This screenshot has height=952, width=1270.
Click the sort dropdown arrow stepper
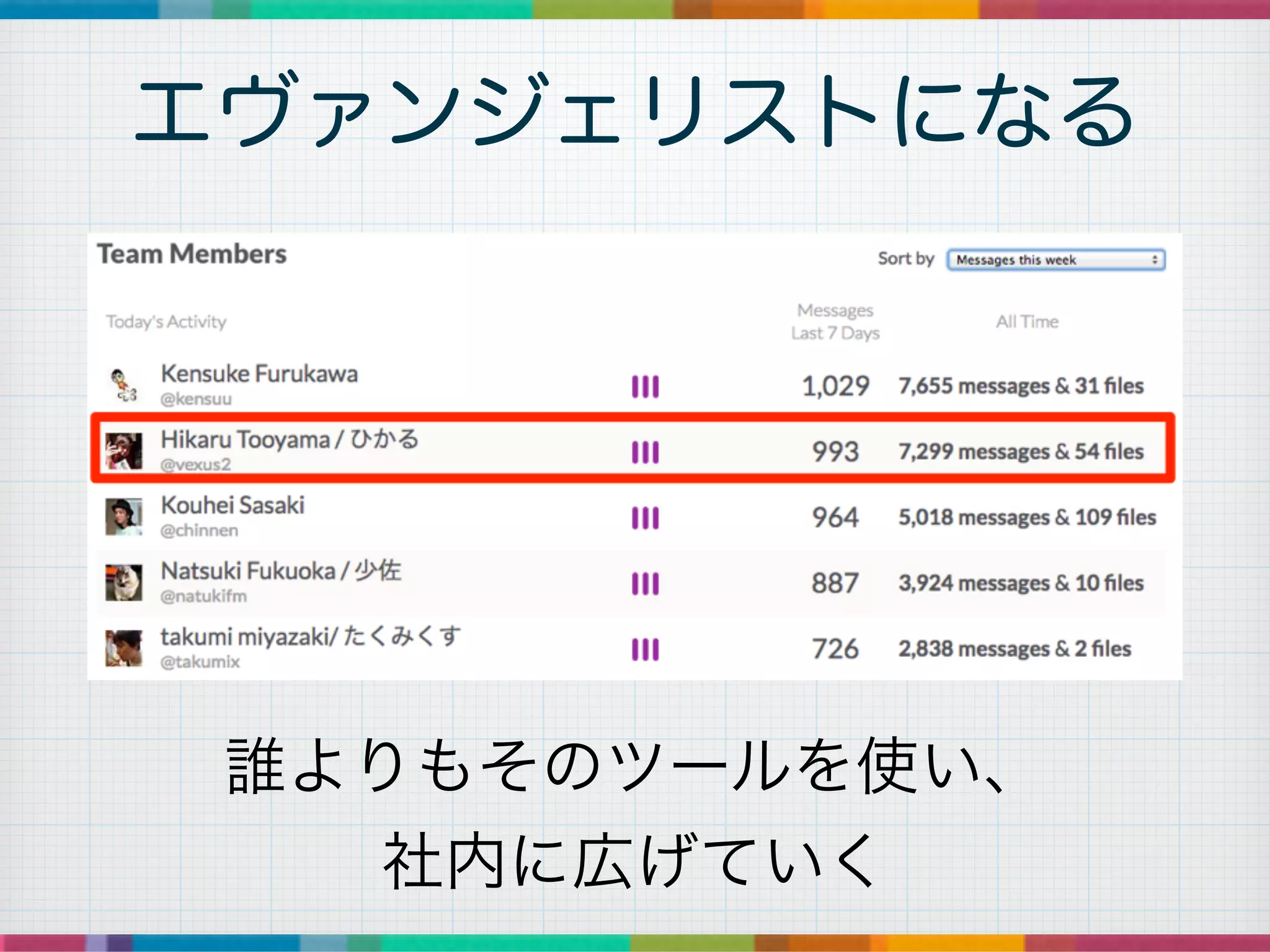click(x=1155, y=260)
